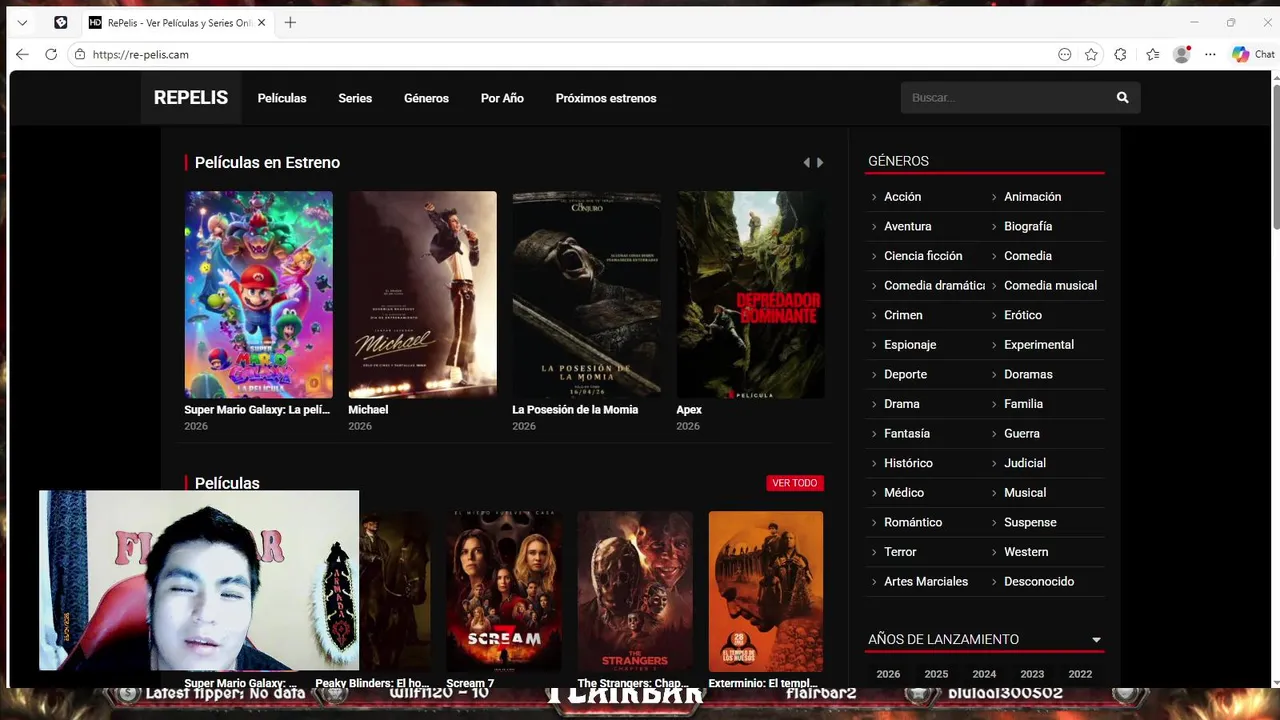Open the Películas menu item

point(282,98)
